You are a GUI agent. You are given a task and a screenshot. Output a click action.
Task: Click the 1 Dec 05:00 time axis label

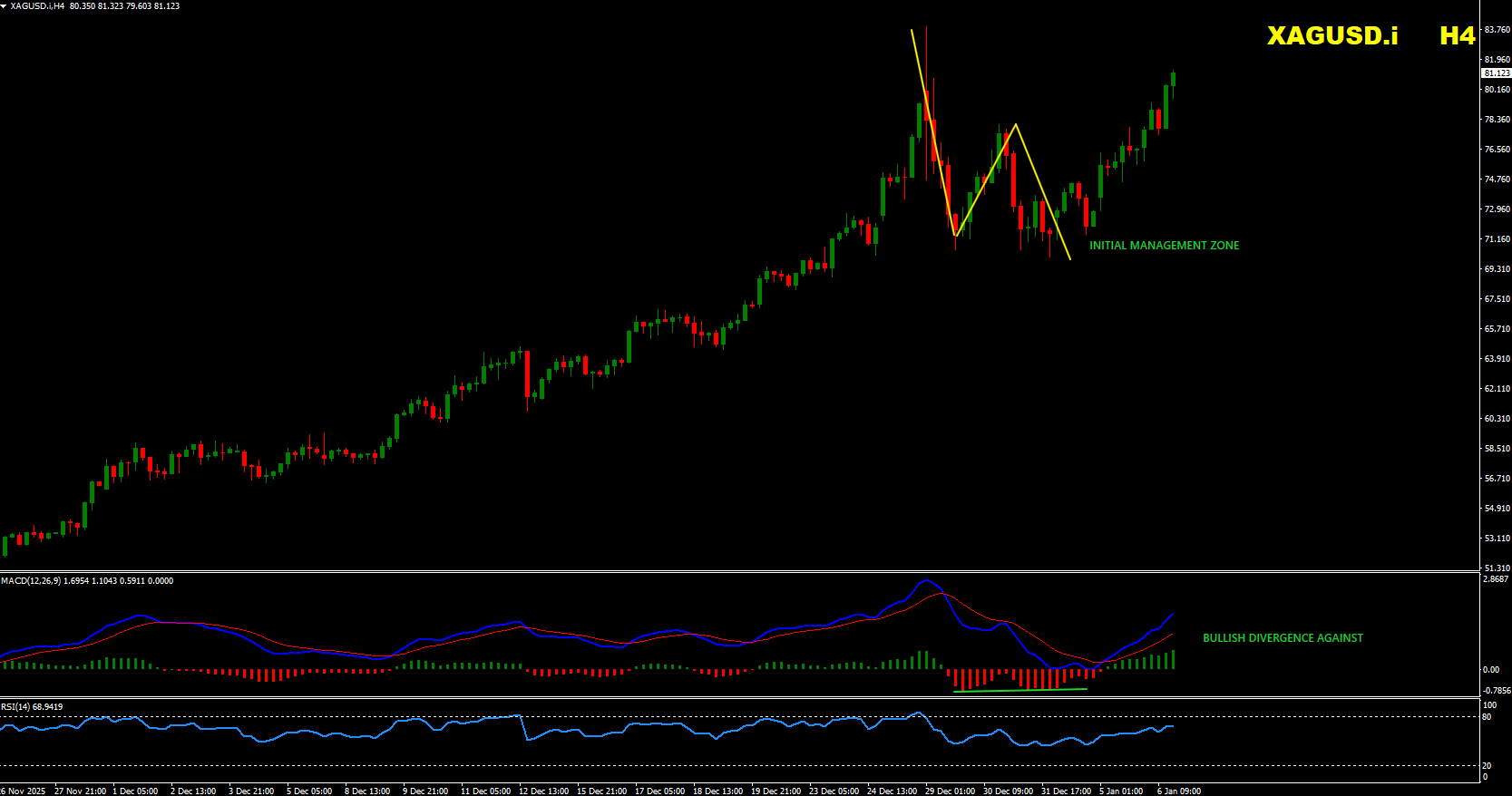pos(135,791)
